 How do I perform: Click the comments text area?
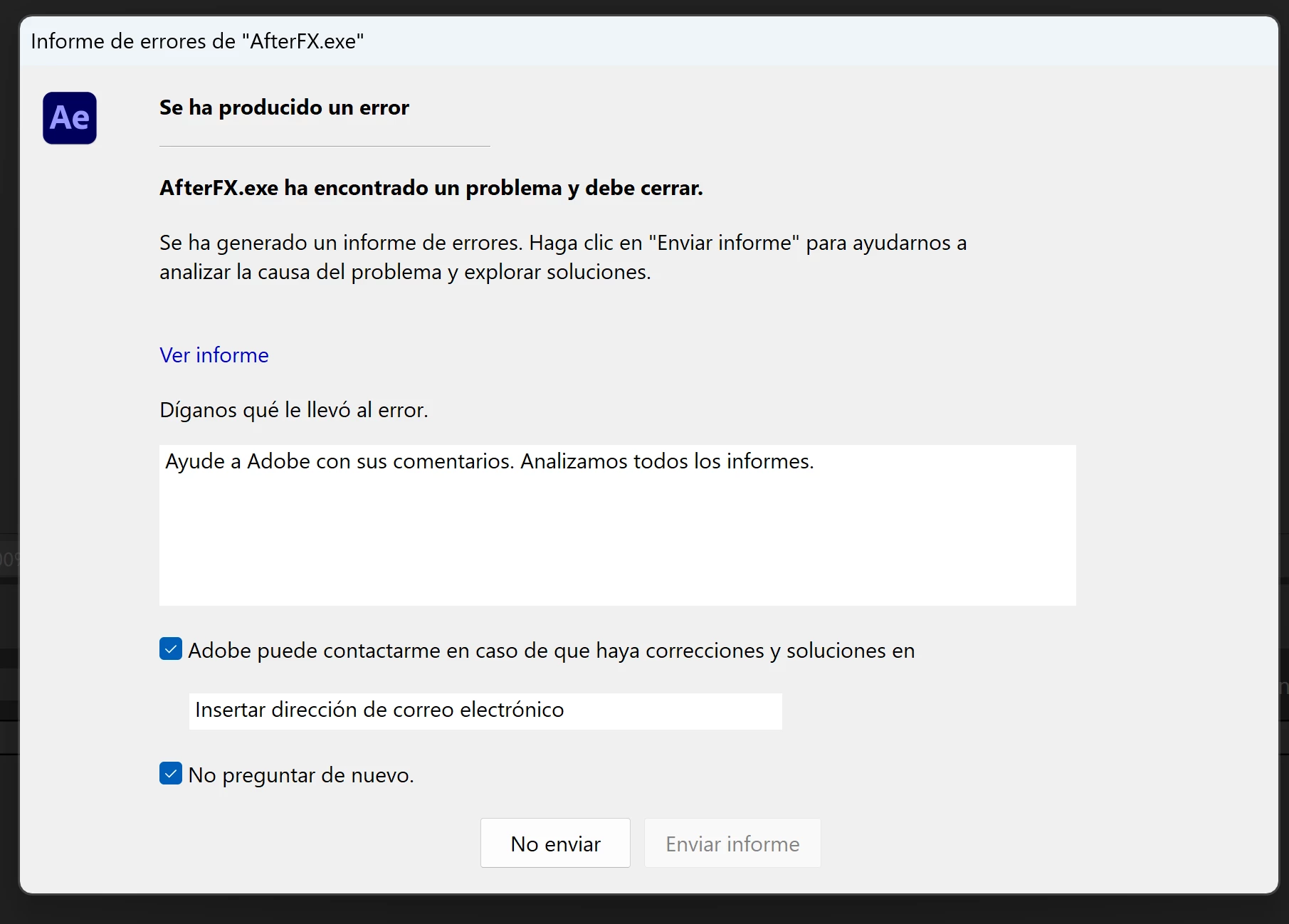point(617,525)
